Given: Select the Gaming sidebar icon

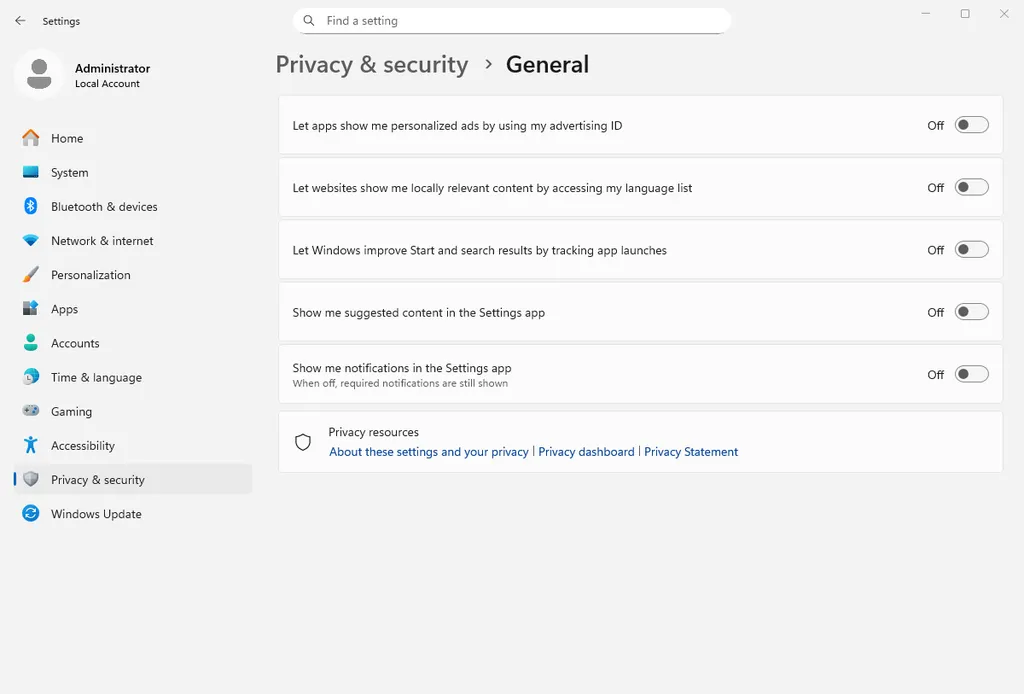Looking at the screenshot, I should click(x=30, y=411).
